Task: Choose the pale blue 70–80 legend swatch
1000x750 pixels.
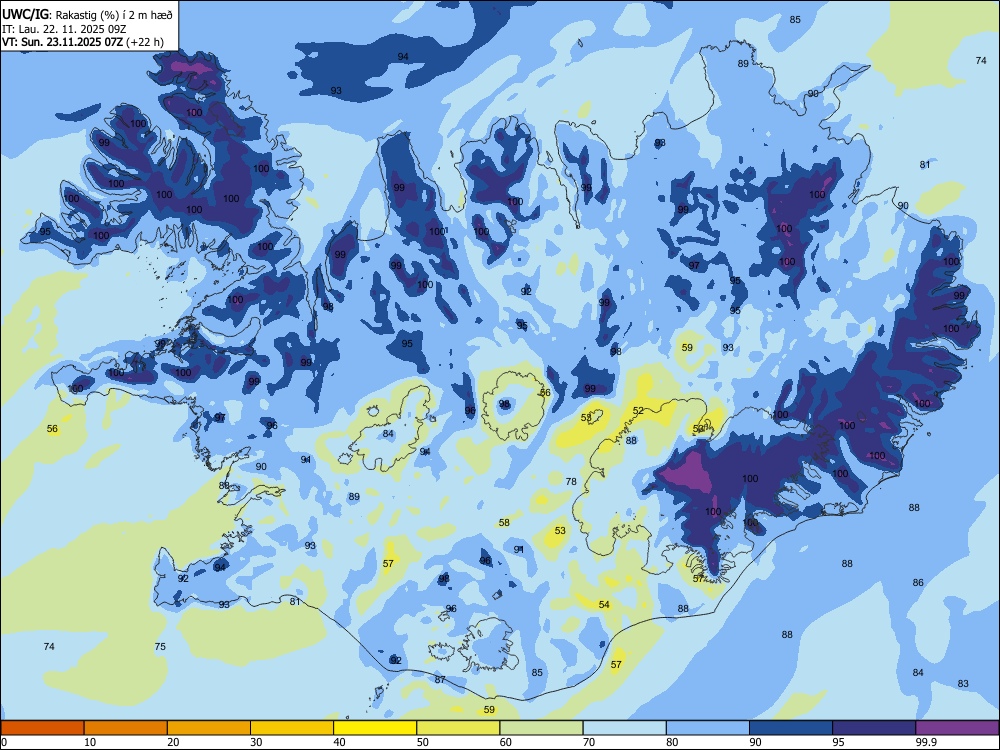Action: (624, 728)
